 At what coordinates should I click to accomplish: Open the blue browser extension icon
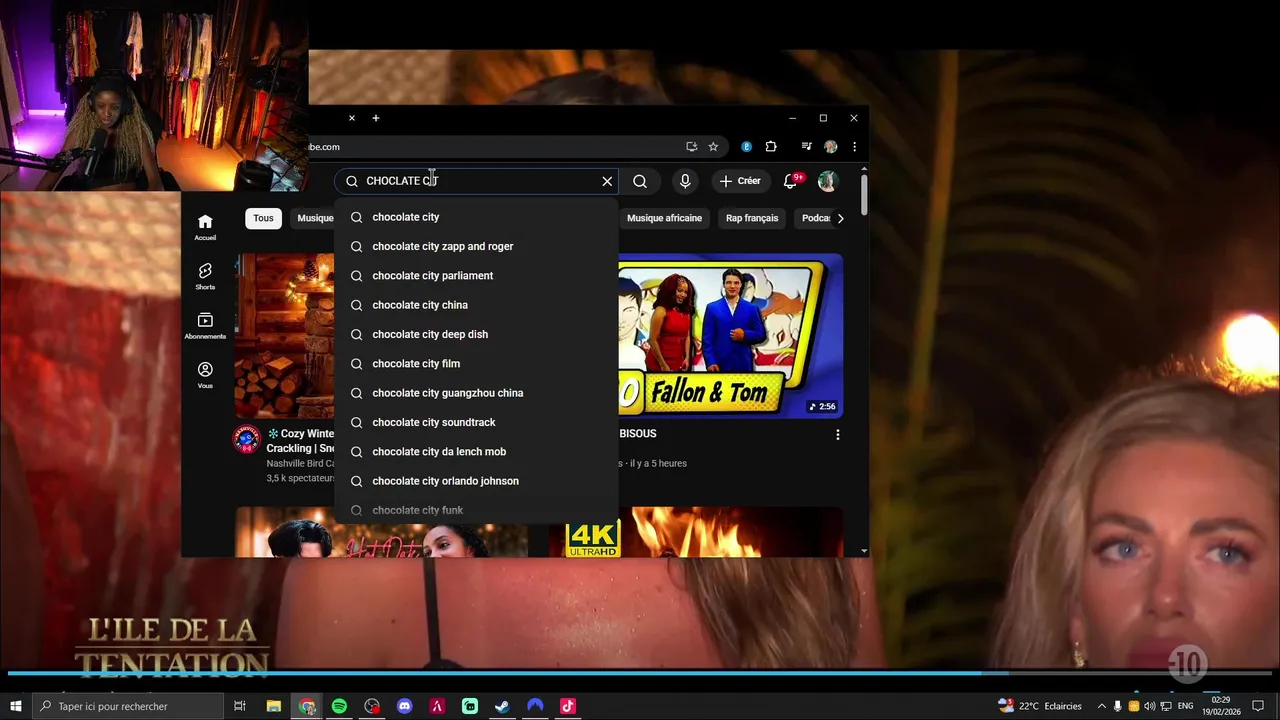[746, 147]
